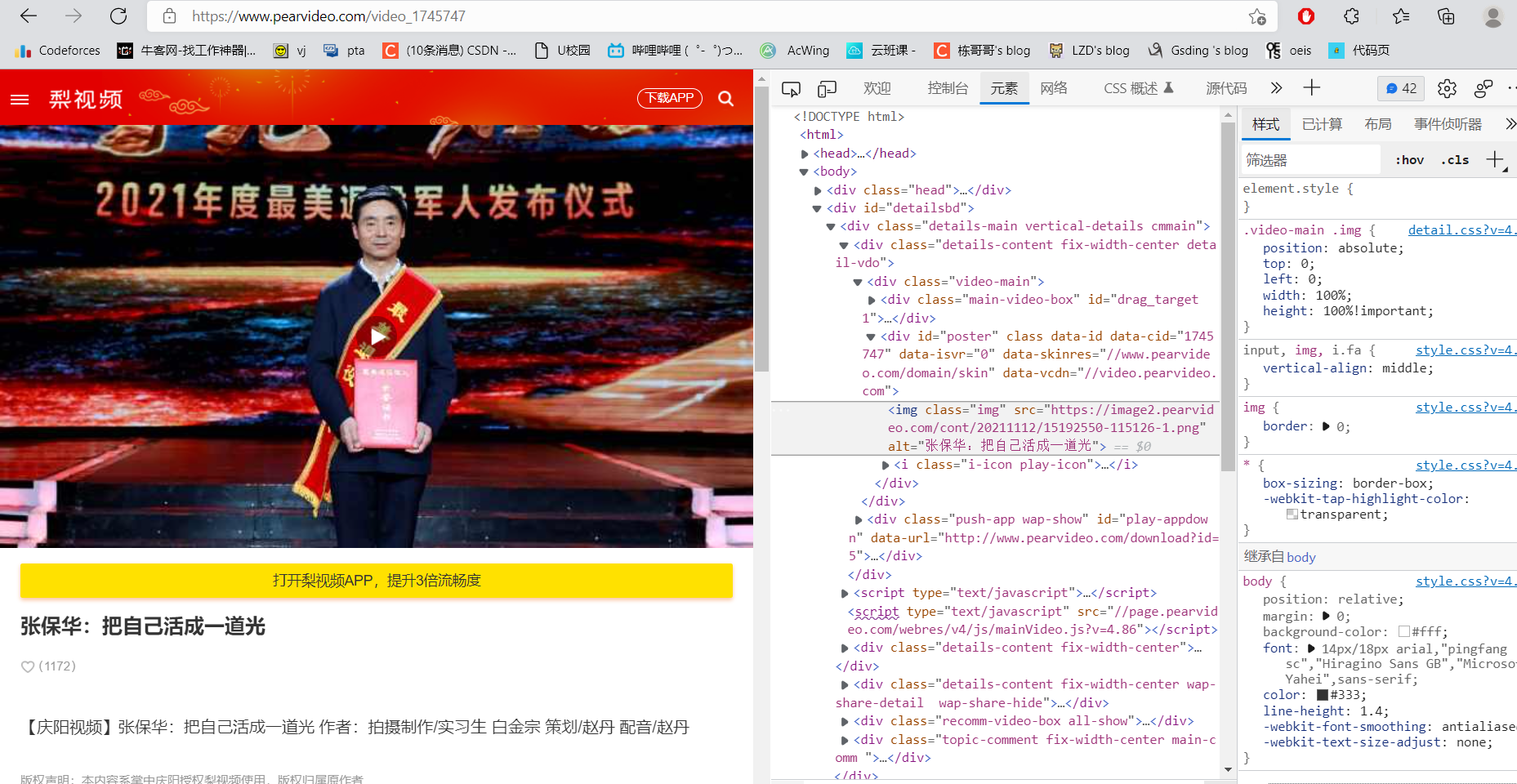Open the red adblock extension icon

(x=1306, y=16)
